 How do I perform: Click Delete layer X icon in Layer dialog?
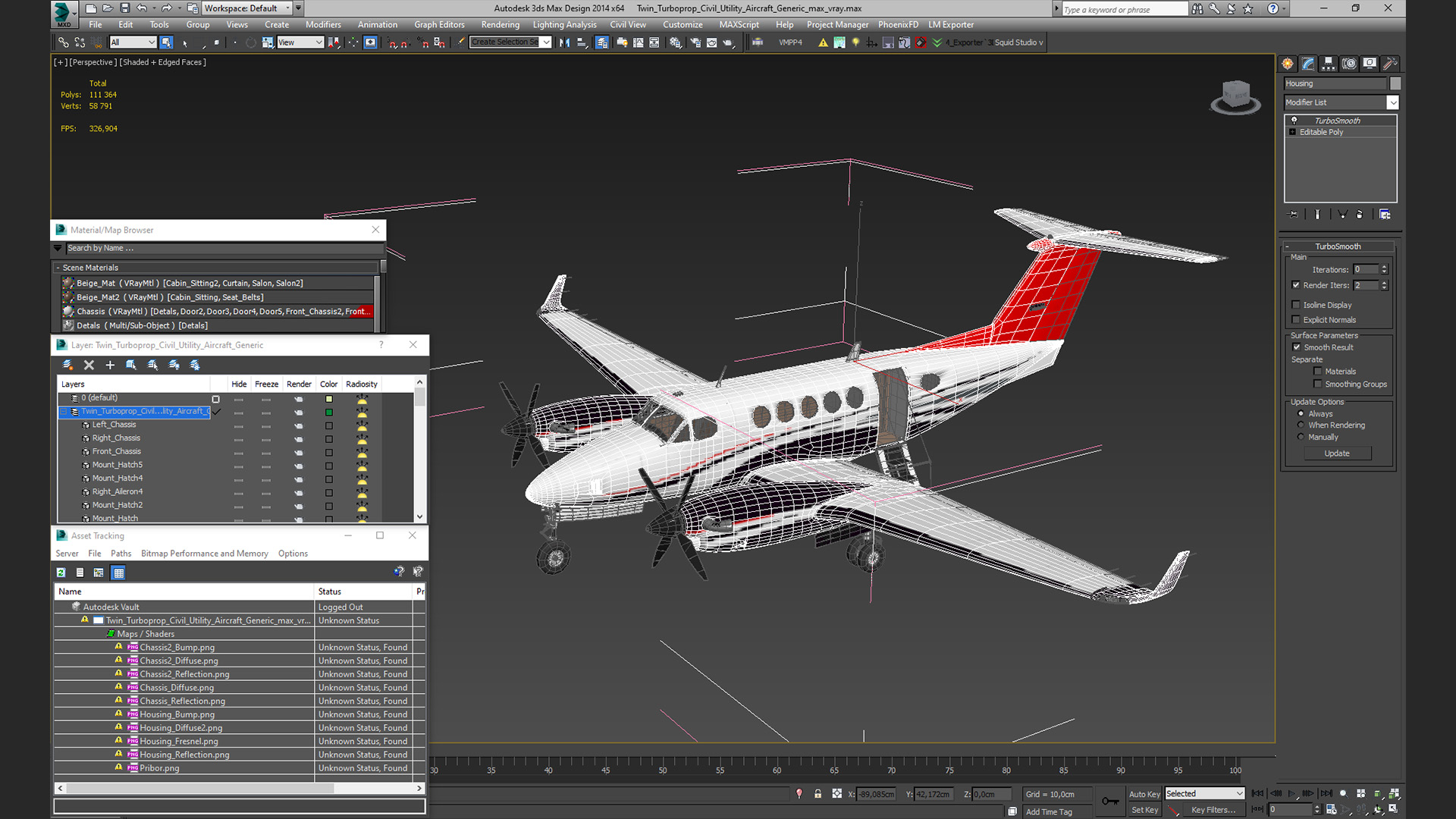click(89, 366)
